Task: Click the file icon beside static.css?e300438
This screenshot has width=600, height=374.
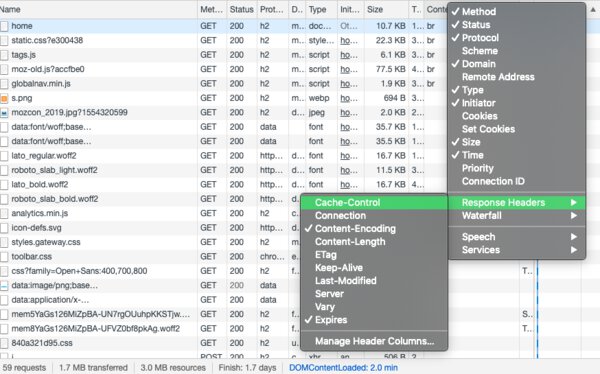Action: (x=4, y=41)
